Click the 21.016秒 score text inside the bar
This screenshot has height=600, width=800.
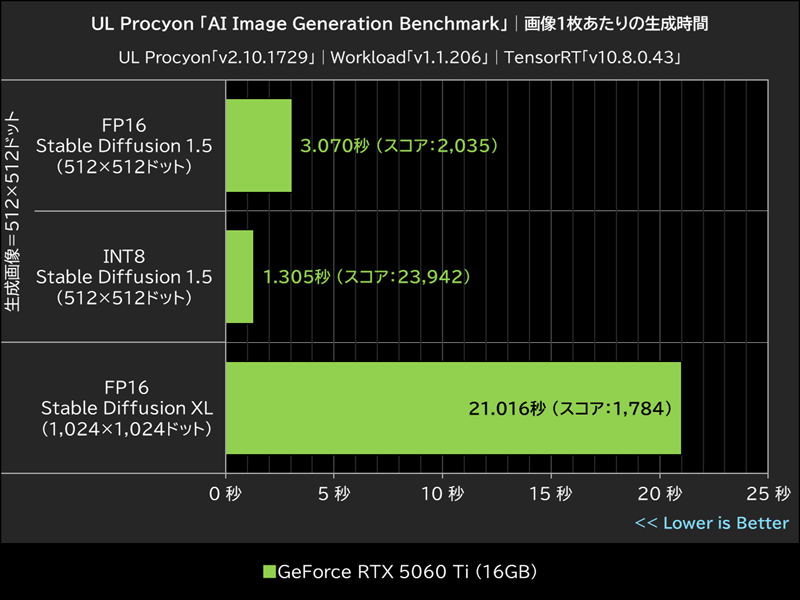[x=569, y=408]
